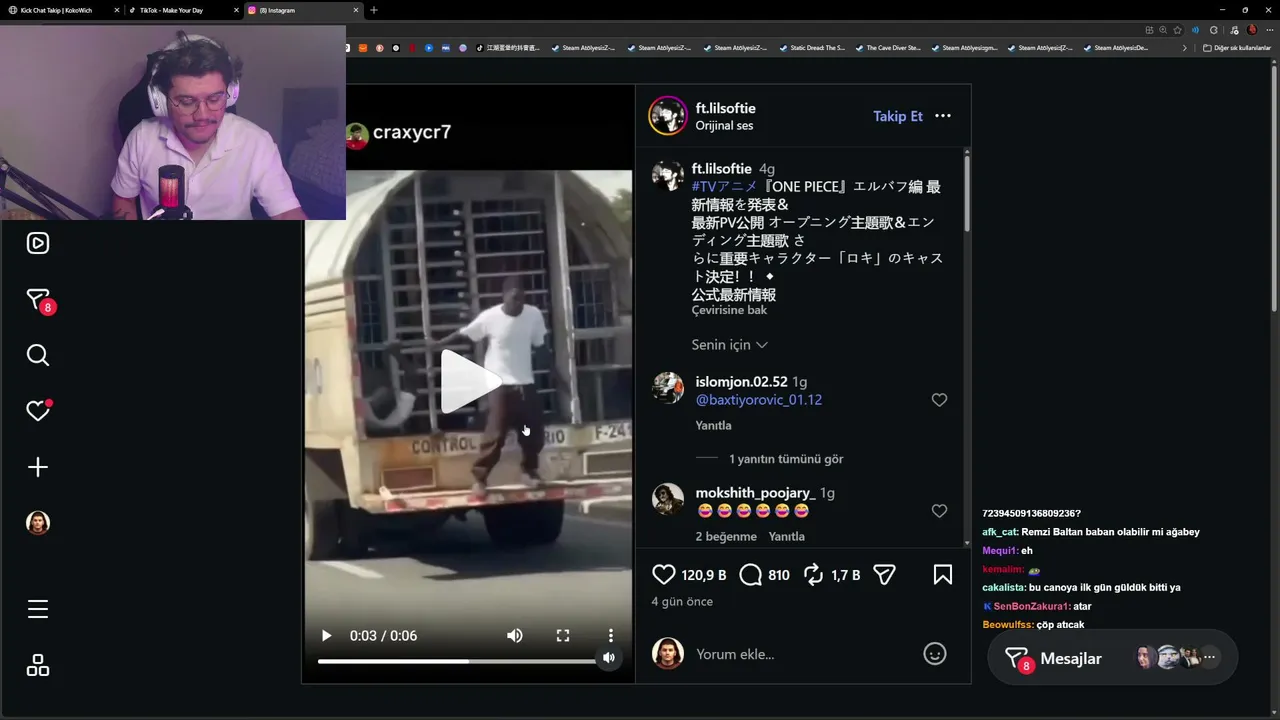
Task: Close the Kick Chat Takip tab
Action: point(117,10)
